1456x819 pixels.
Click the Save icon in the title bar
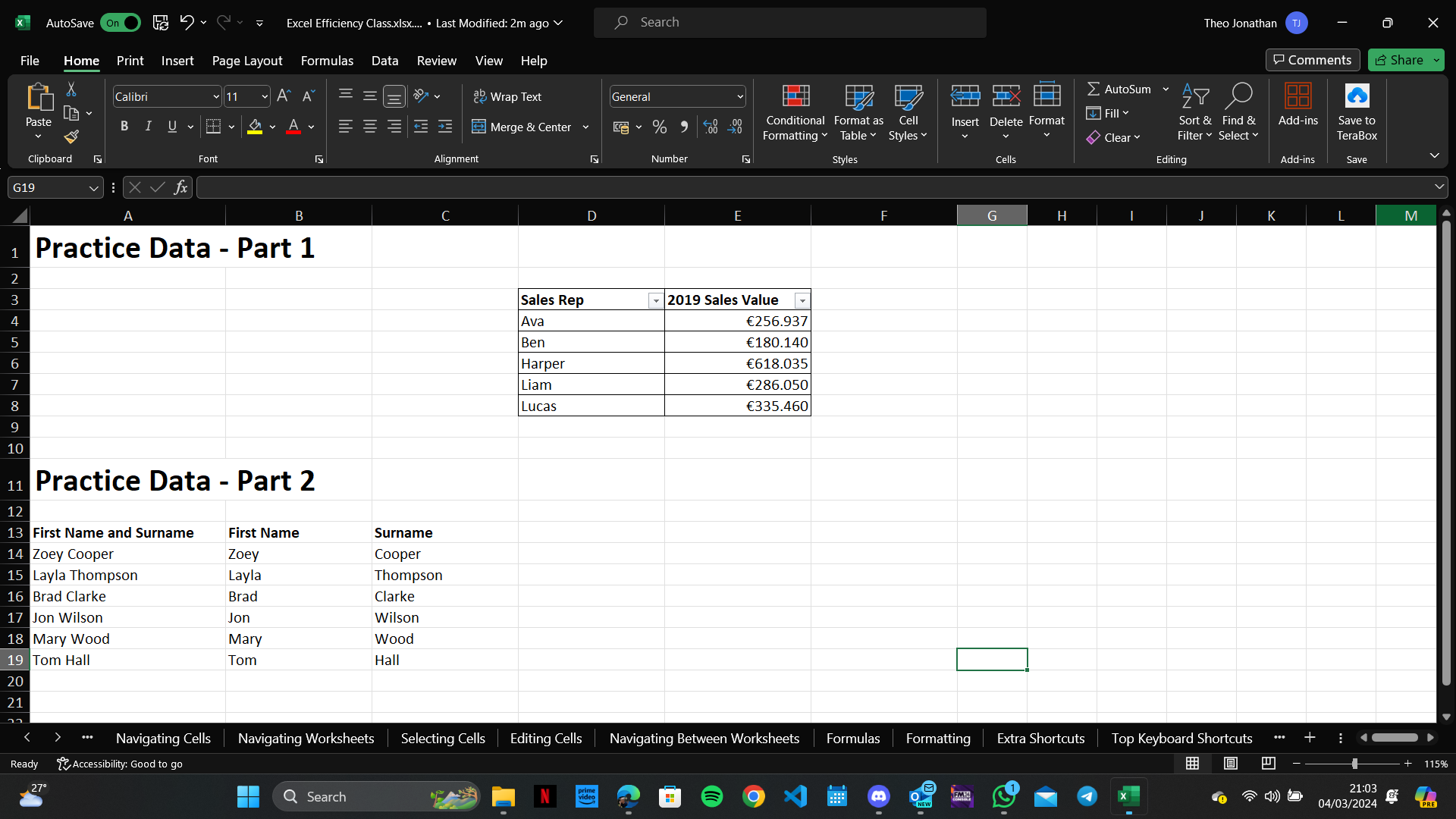pos(160,23)
